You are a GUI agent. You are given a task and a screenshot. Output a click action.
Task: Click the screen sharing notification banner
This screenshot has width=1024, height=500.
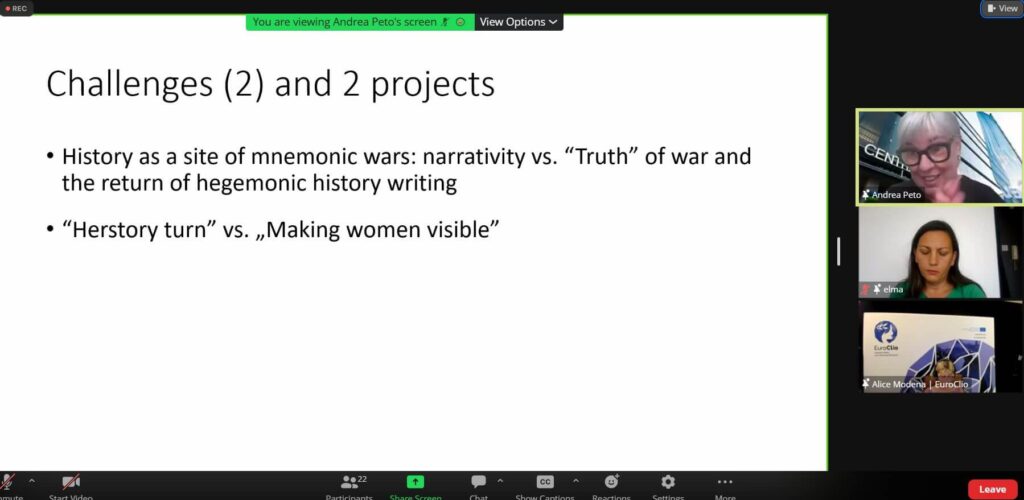tap(359, 22)
